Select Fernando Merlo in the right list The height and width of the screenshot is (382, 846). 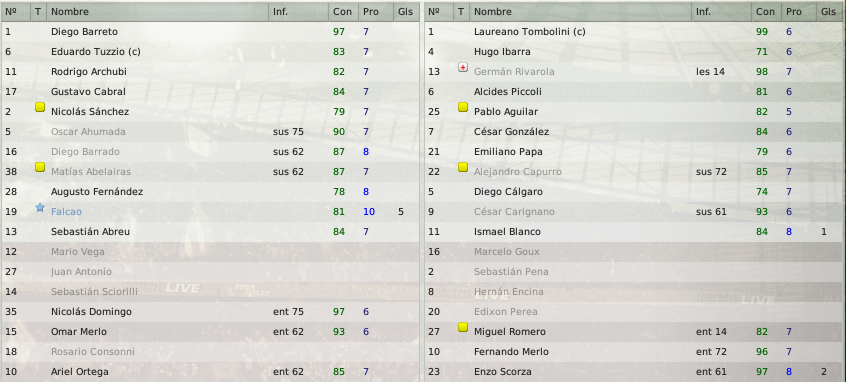[x=511, y=351]
